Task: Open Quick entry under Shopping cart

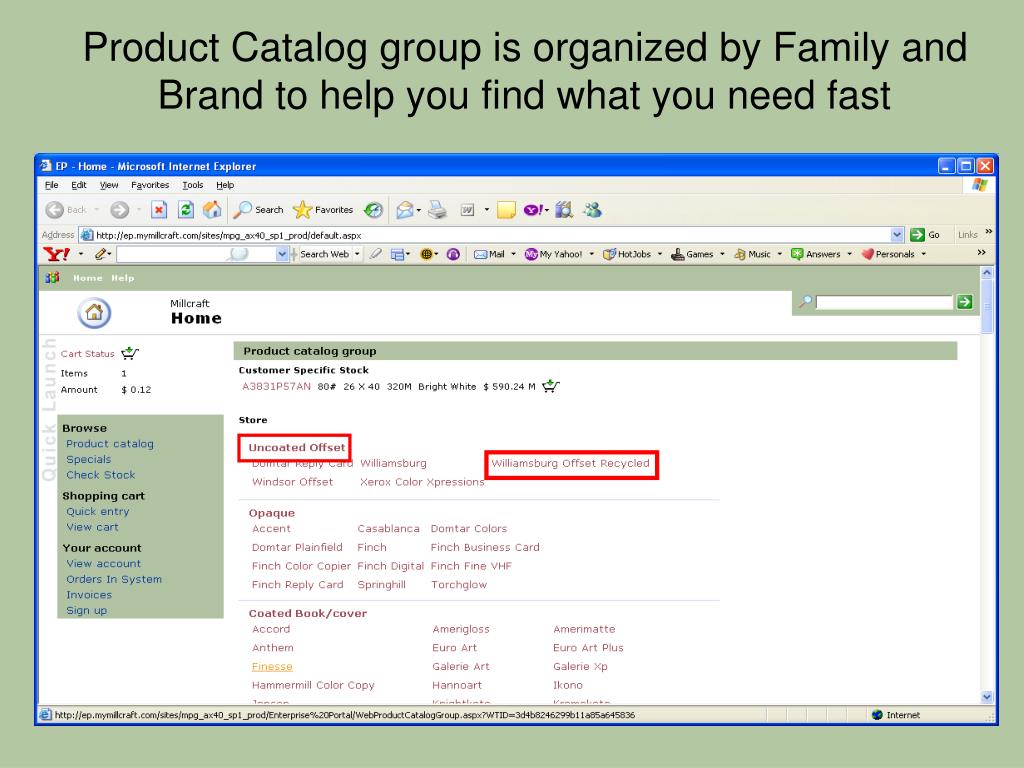Action: 98,511
